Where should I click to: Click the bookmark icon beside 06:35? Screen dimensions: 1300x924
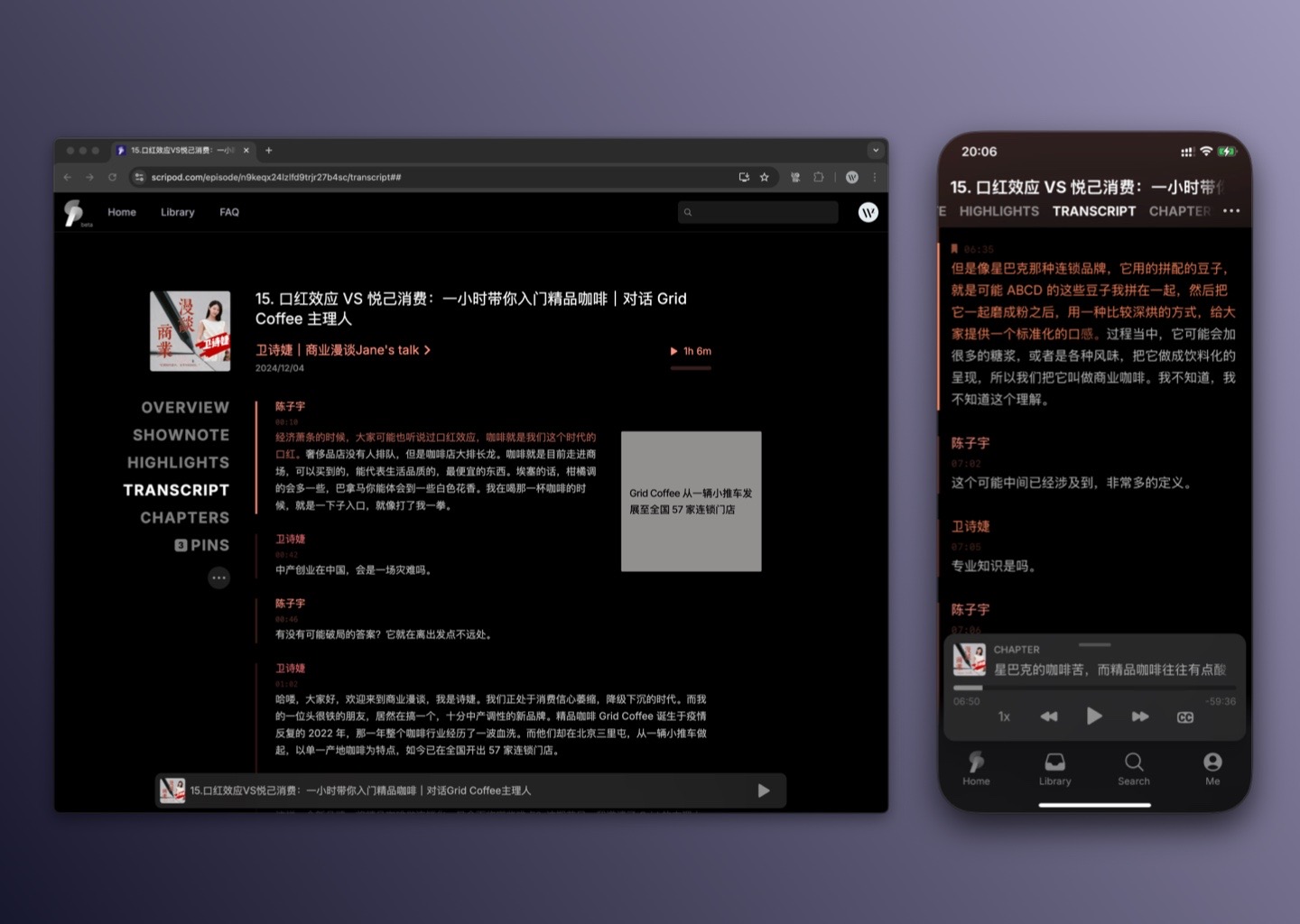(x=954, y=249)
